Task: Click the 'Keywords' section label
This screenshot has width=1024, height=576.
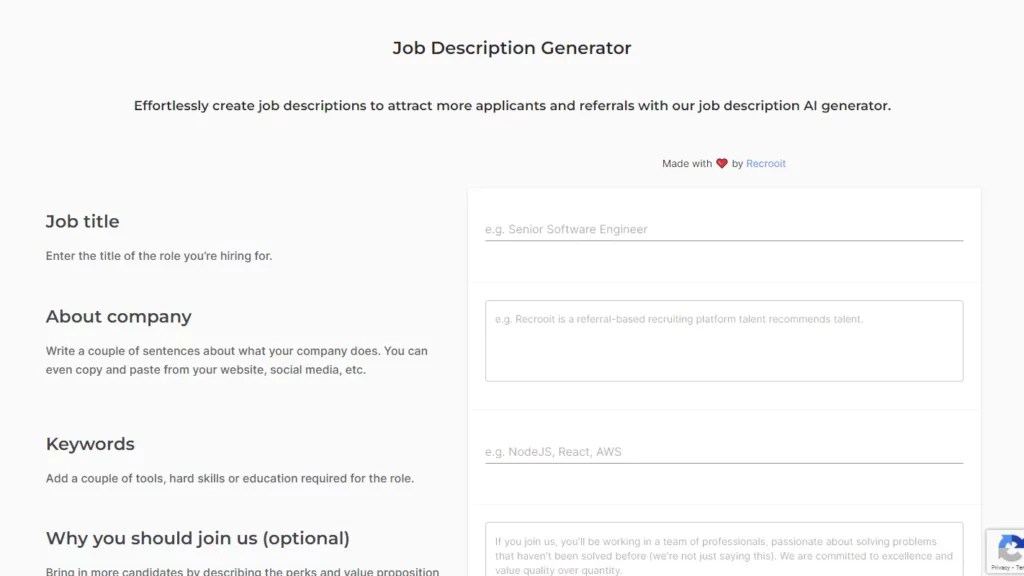Action: [x=90, y=444]
